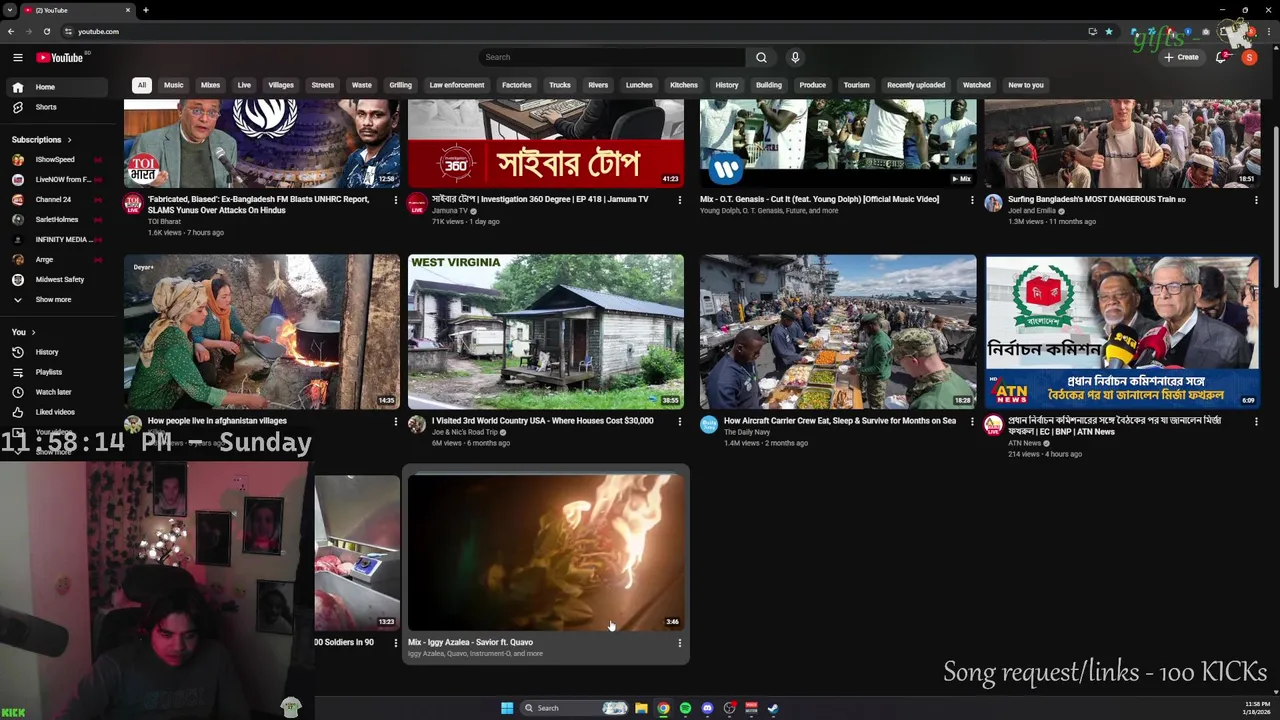Screen dimensions: 1280x720
Task: Expand the You section header
Action: click(24, 332)
